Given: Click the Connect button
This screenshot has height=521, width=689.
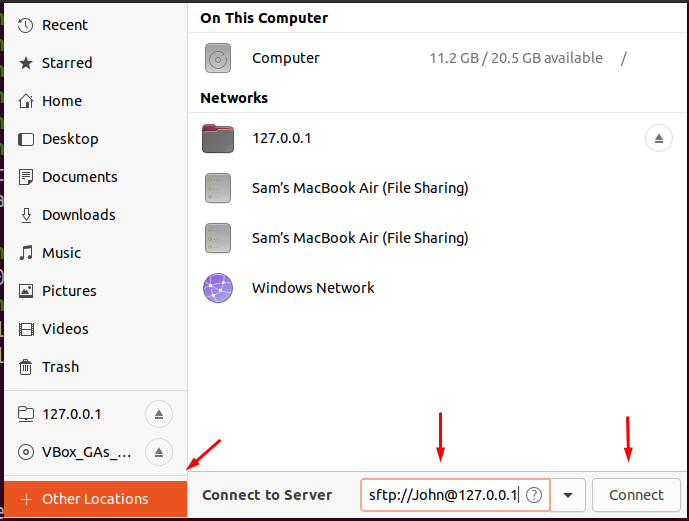Looking at the screenshot, I should coord(636,495).
